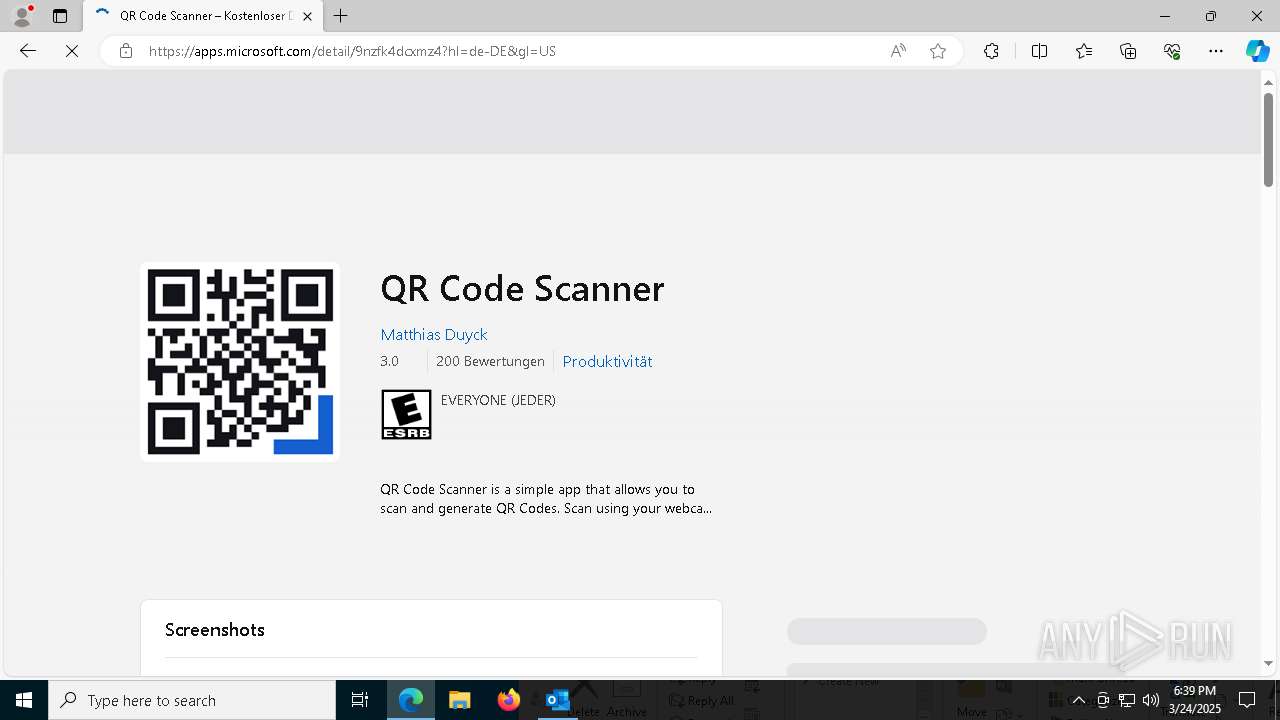Click taskbar search box
The width and height of the screenshot is (1280, 720).
coord(192,700)
